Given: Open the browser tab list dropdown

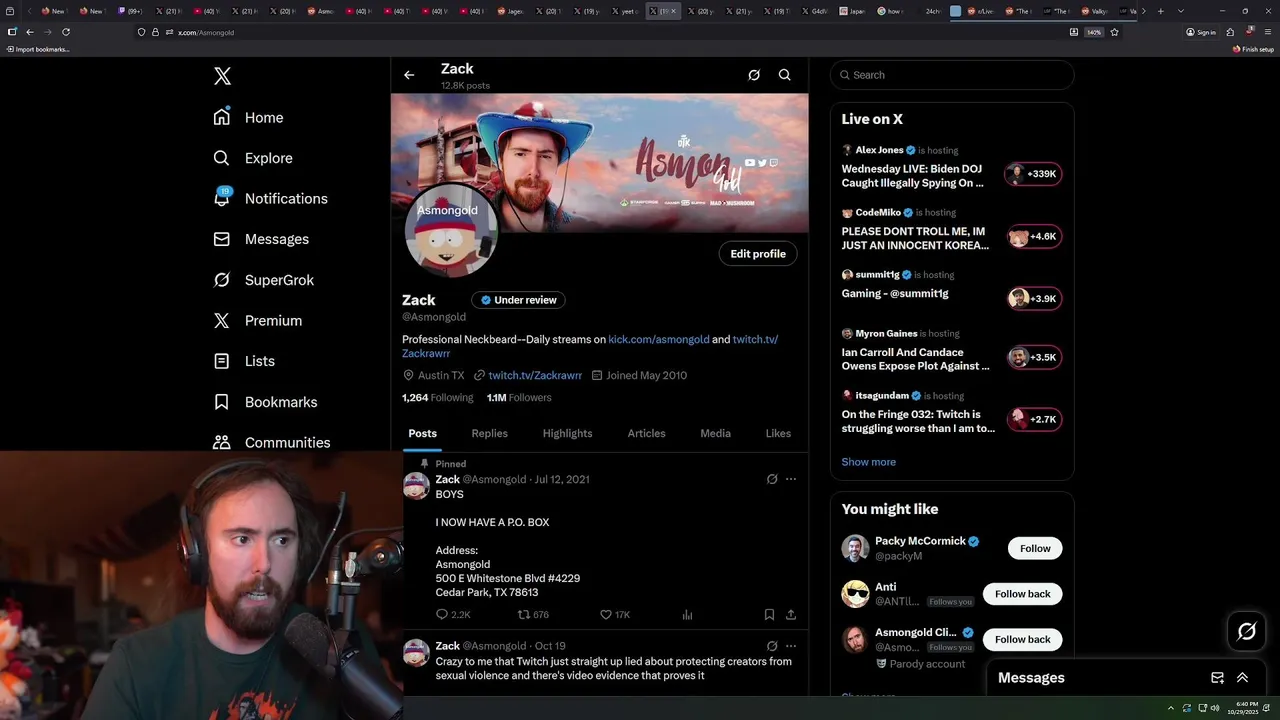Looking at the screenshot, I should (1181, 11).
